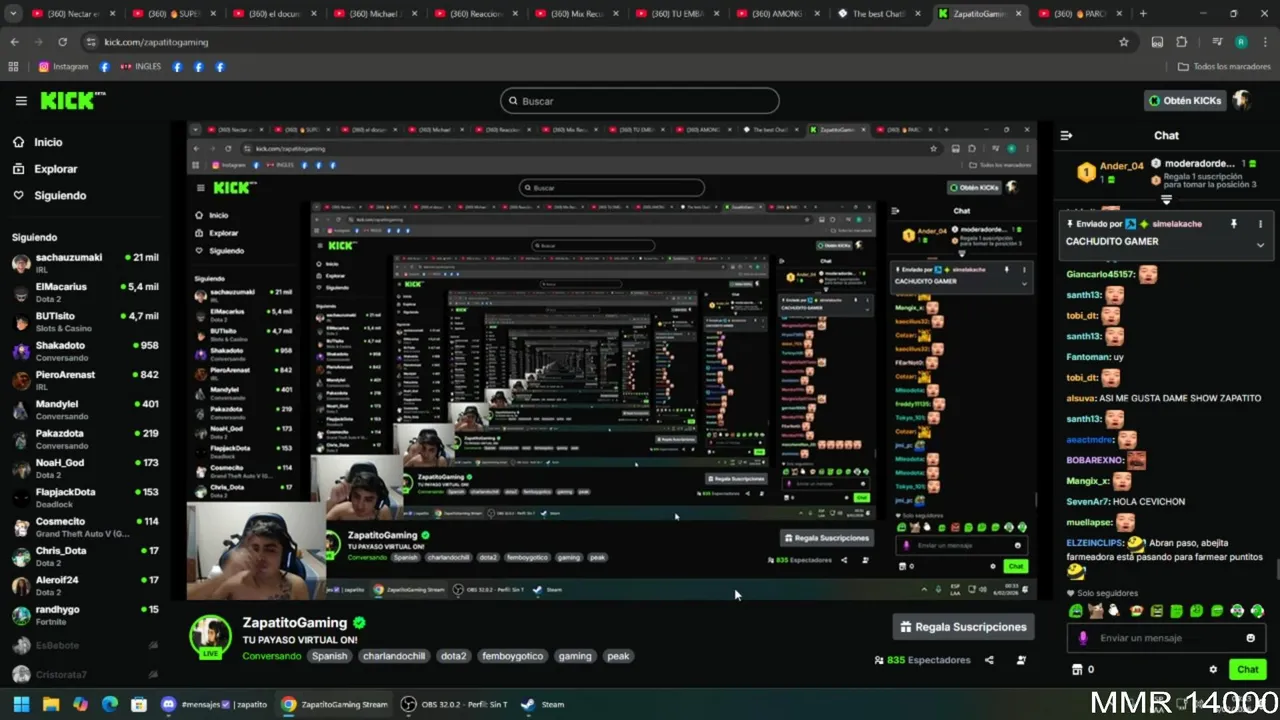Reload the browser page
The image size is (1280, 720).
(x=62, y=42)
